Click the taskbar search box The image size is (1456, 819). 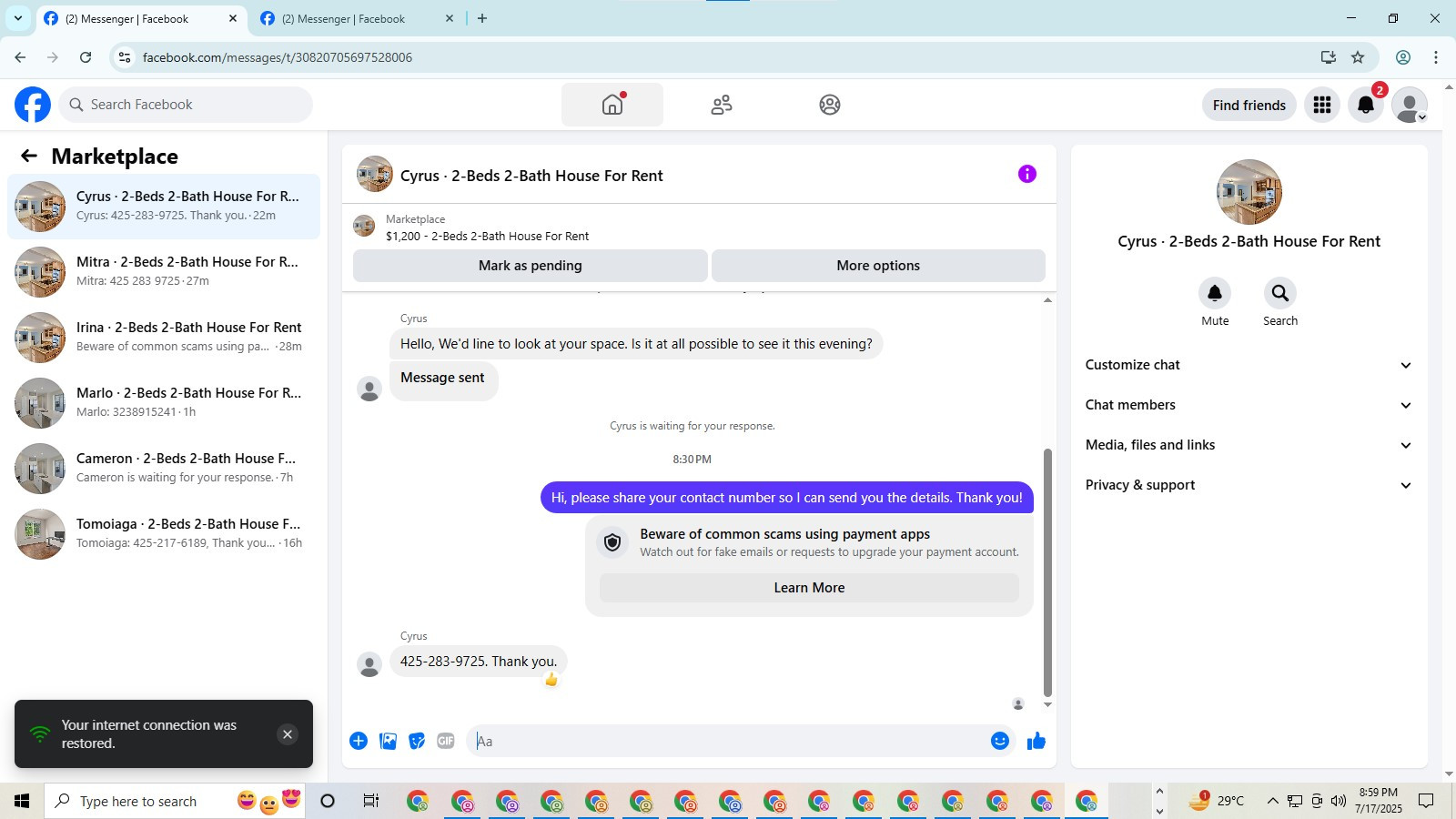point(175,801)
